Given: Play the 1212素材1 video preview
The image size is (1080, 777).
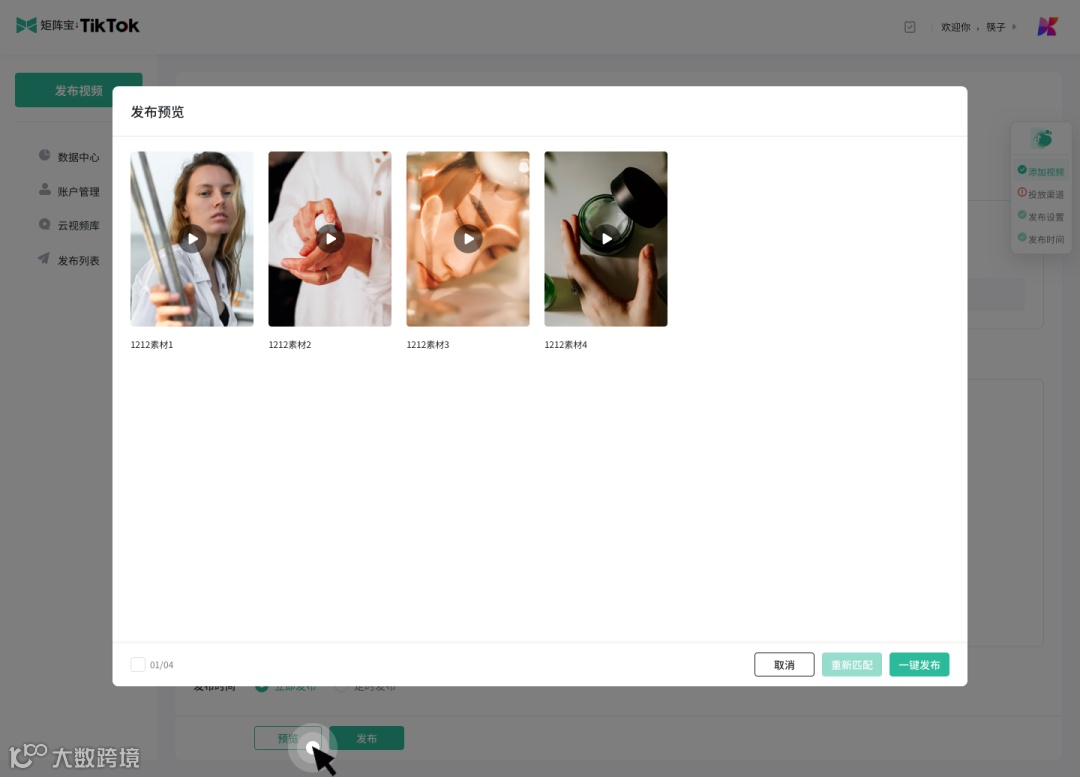Looking at the screenshot, I should pos(192,239).
